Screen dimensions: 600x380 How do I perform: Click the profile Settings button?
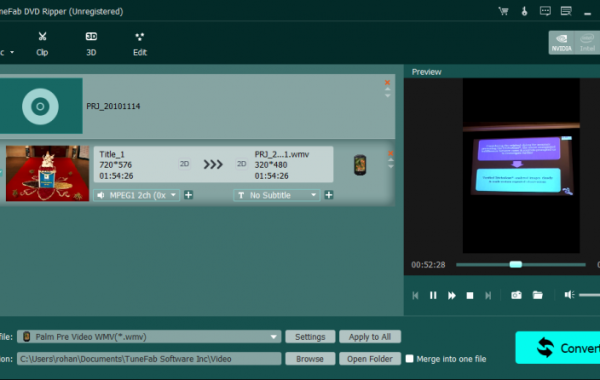click(310, 337)
